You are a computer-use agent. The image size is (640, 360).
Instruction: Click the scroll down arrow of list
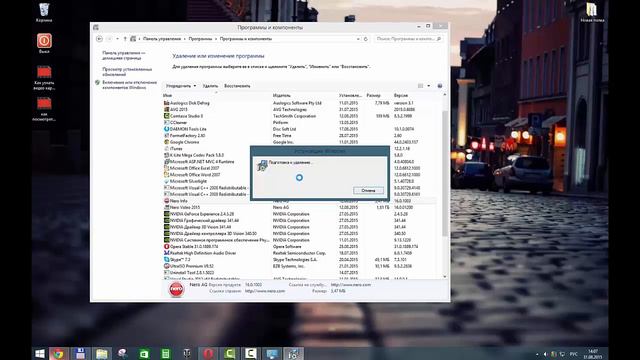(444, 277)
